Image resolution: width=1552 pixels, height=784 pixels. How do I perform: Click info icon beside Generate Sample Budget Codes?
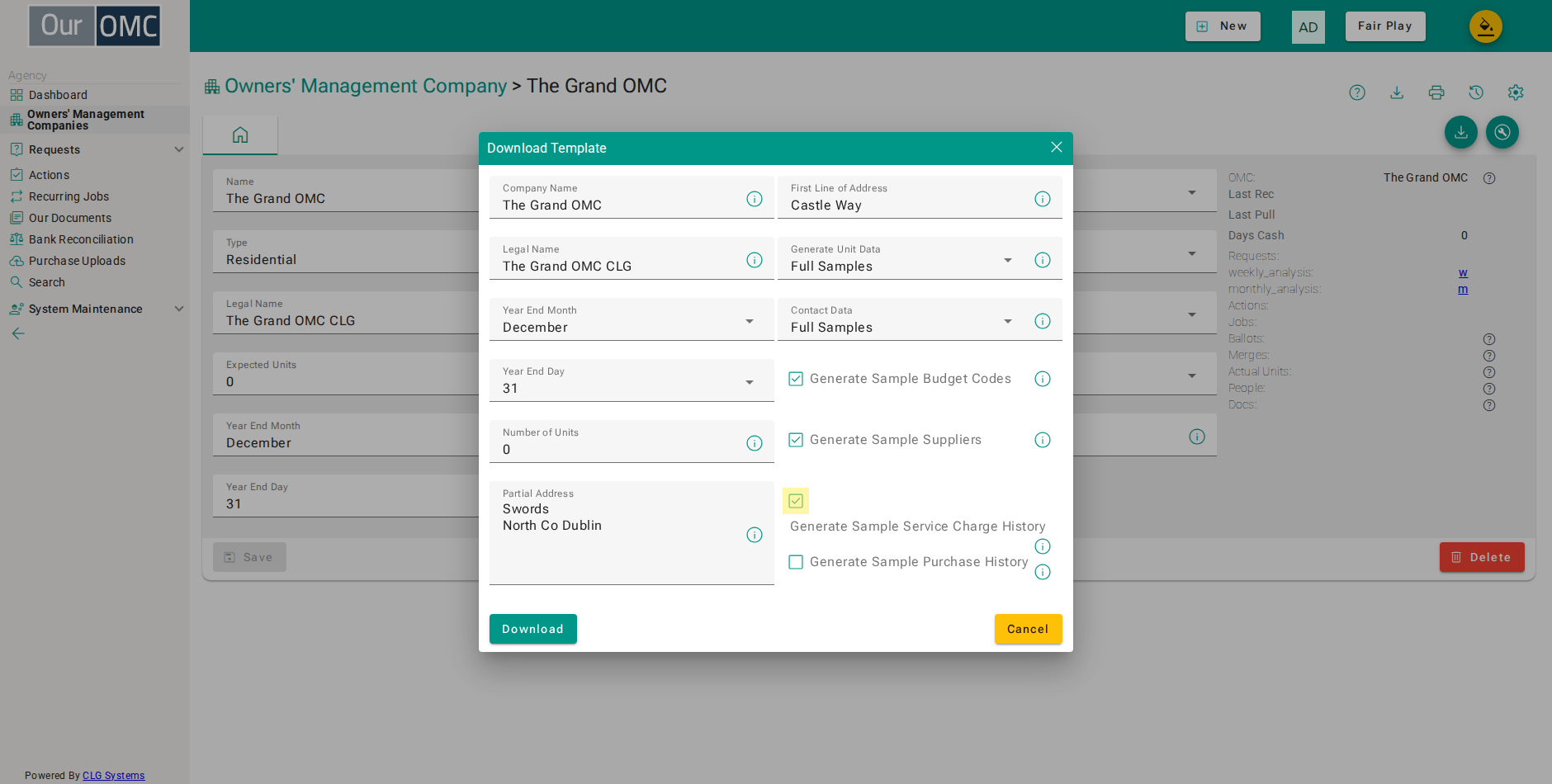pyautogui.click(x=1043, y=379)
